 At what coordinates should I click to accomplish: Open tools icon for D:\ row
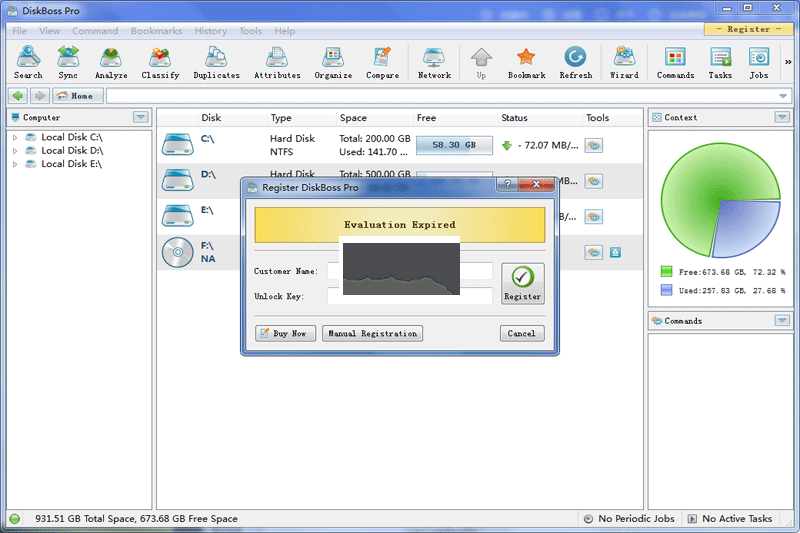tap(593, 181)
